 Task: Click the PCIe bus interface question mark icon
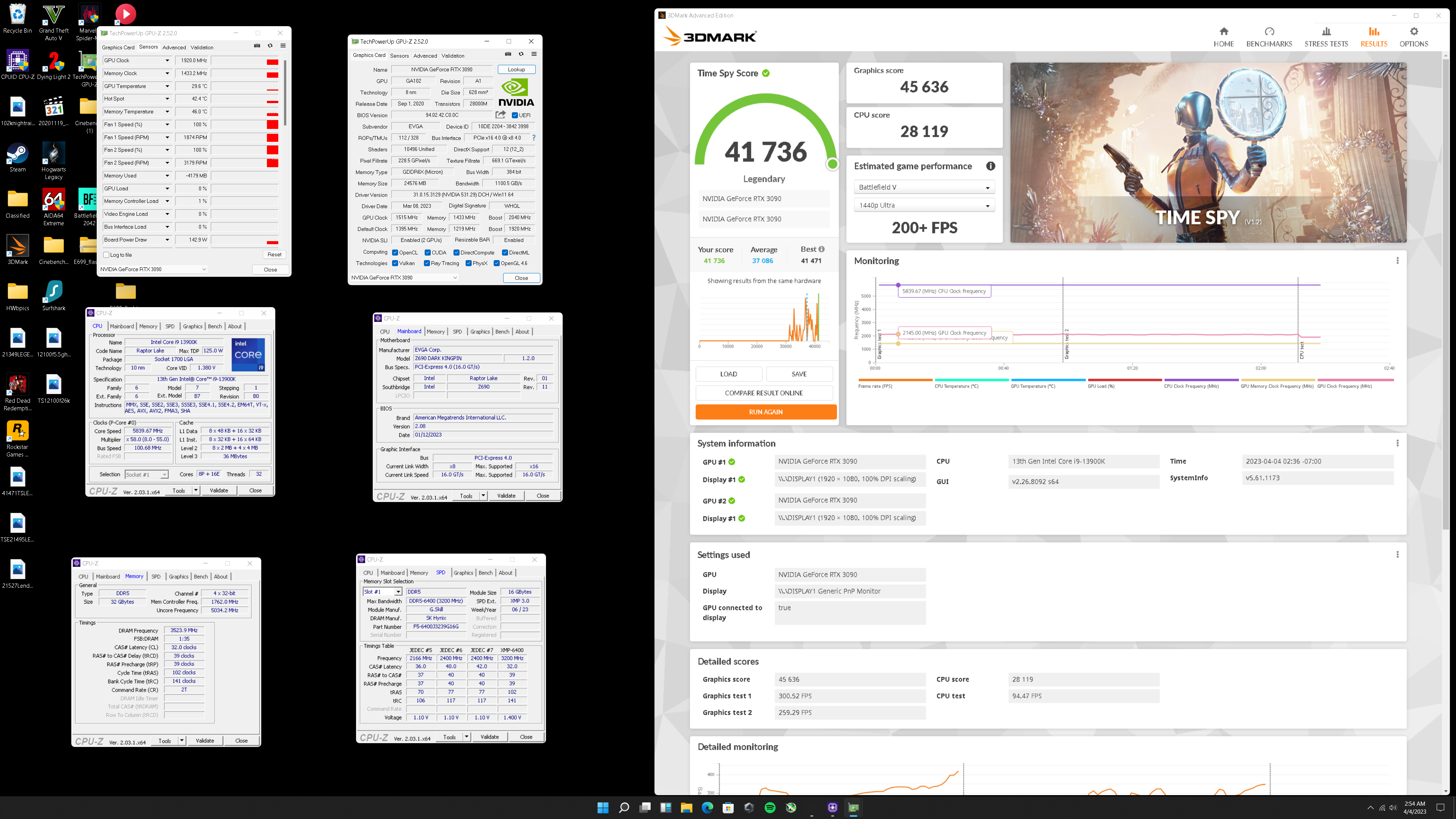pyautogui.click(x=533, y=138)
